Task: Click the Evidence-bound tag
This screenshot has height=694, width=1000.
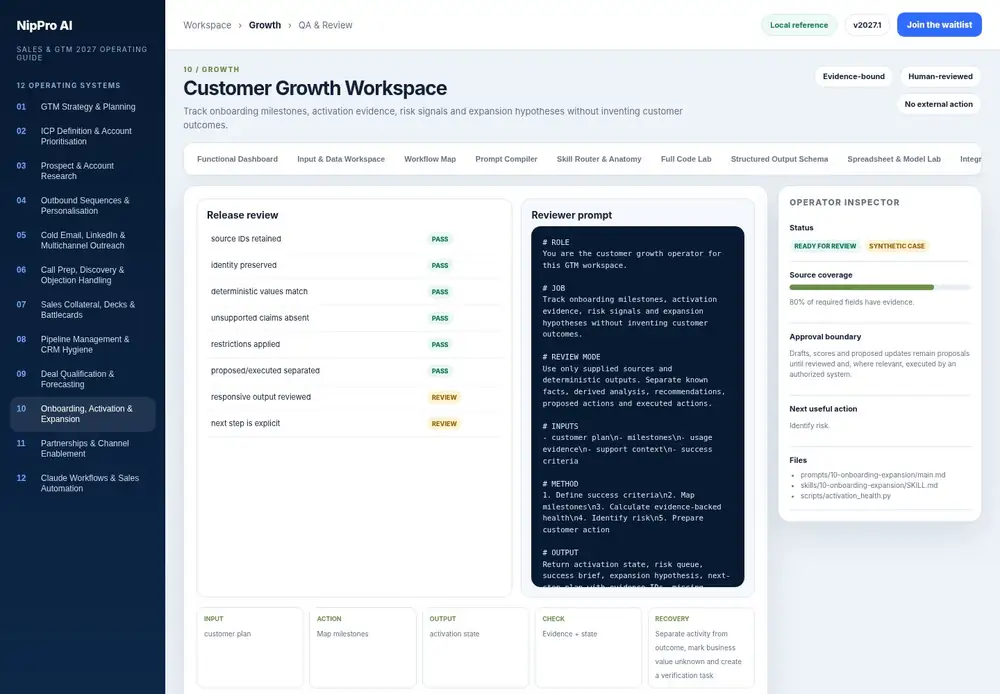Action: tap(853, 77)
